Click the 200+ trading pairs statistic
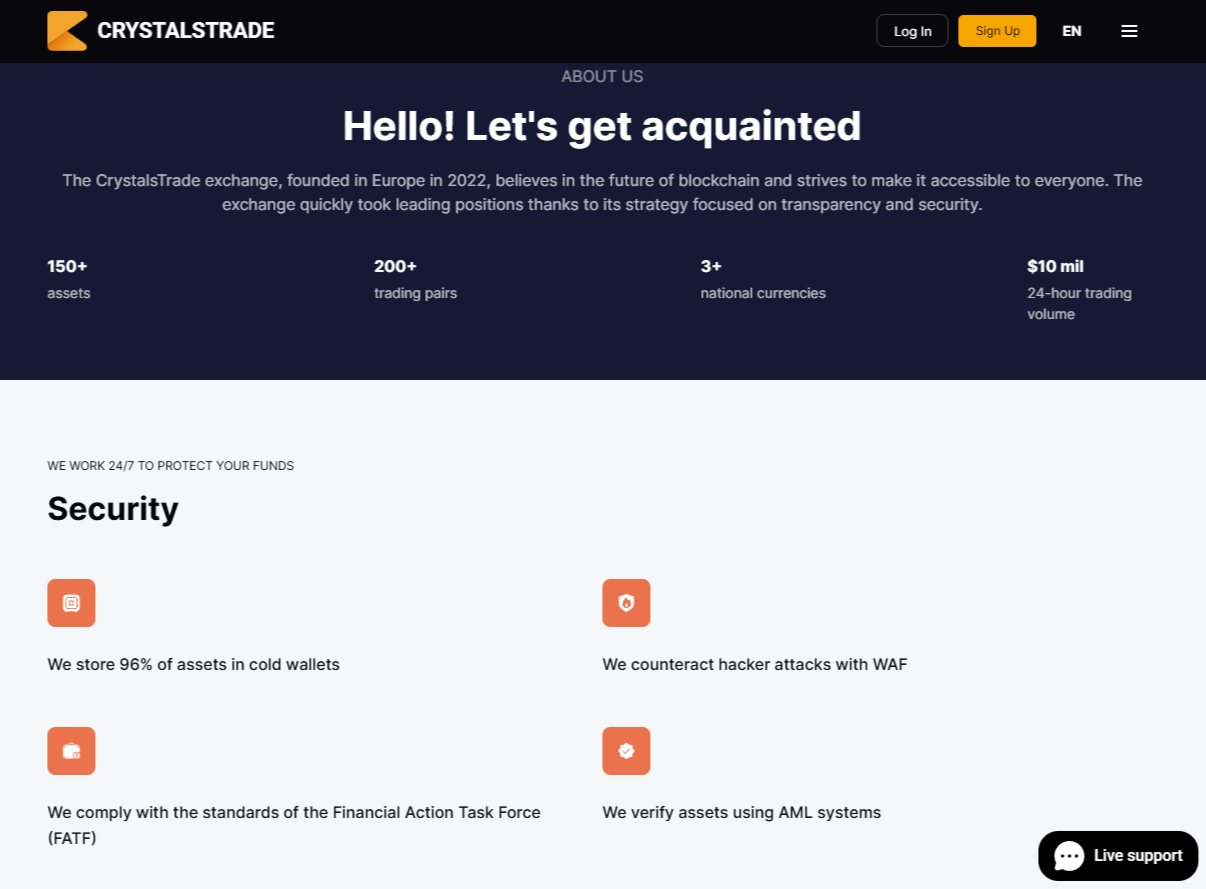Viewport: 1206px width, 889px height. point(415,279)
